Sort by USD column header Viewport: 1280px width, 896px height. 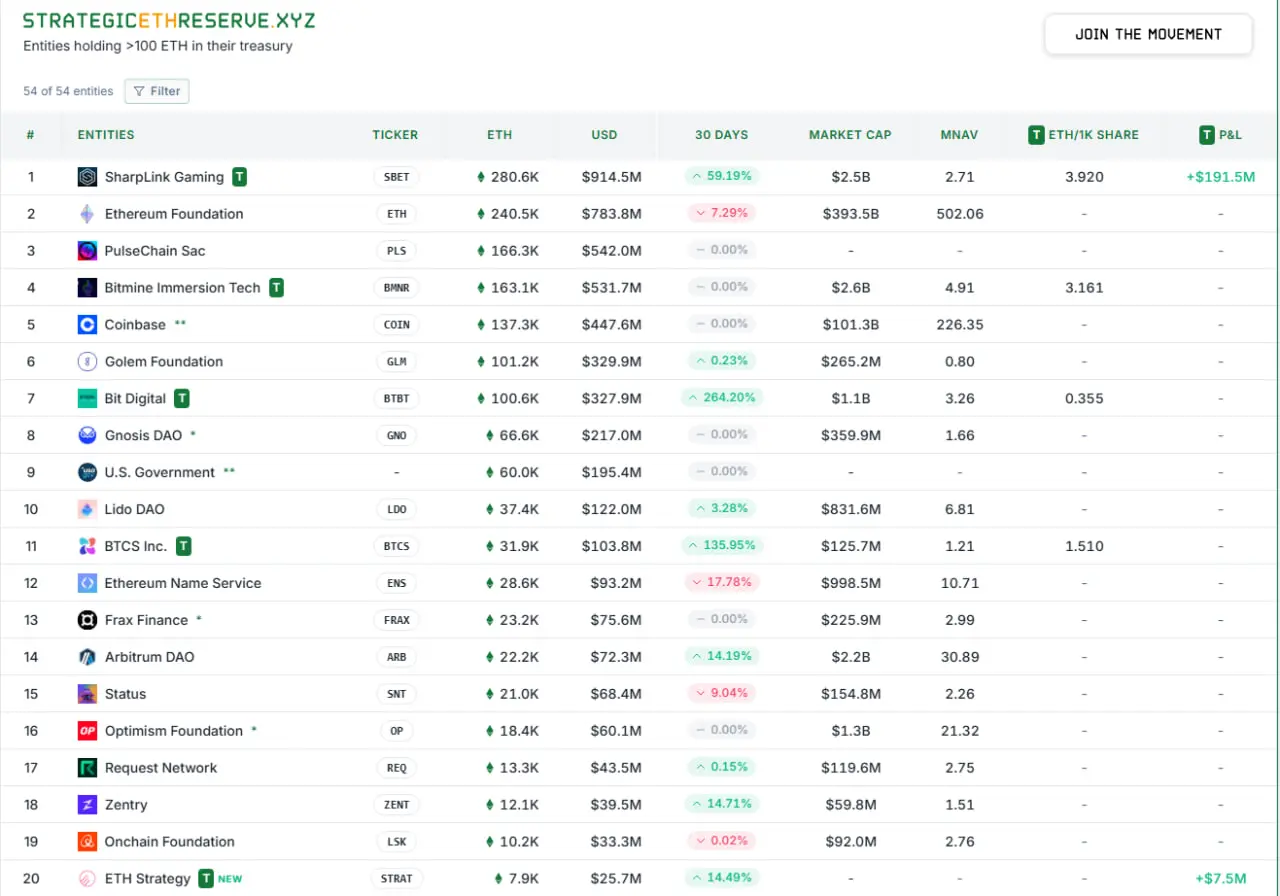604,135
